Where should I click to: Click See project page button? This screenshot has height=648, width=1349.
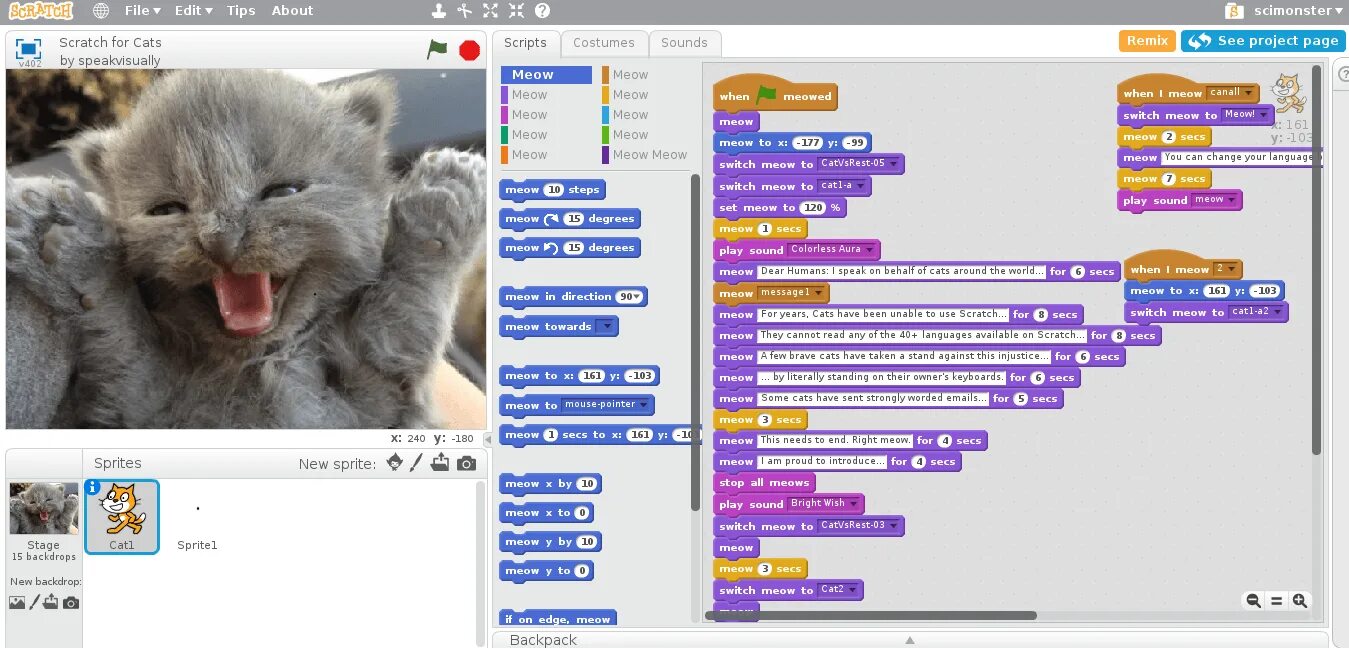pos(1263,41)
